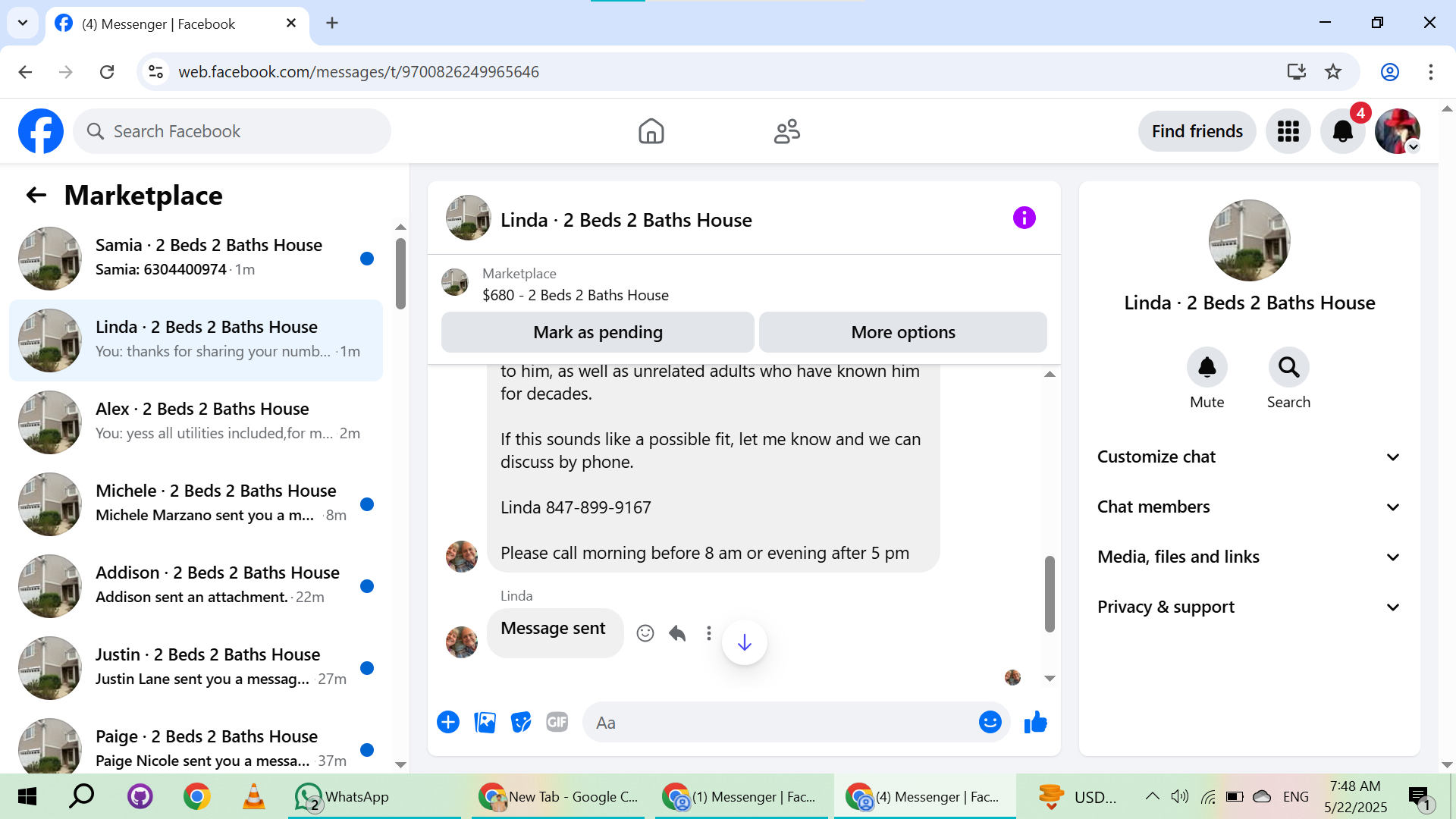Expand Media, files and links
The height and width of the screenshot is (819, 1456).
[1249, 557]
